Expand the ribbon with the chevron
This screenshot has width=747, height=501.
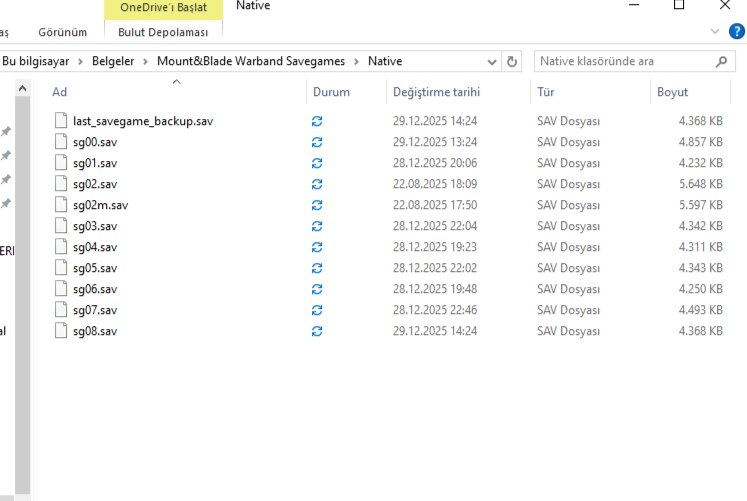(x=715, y=31)
